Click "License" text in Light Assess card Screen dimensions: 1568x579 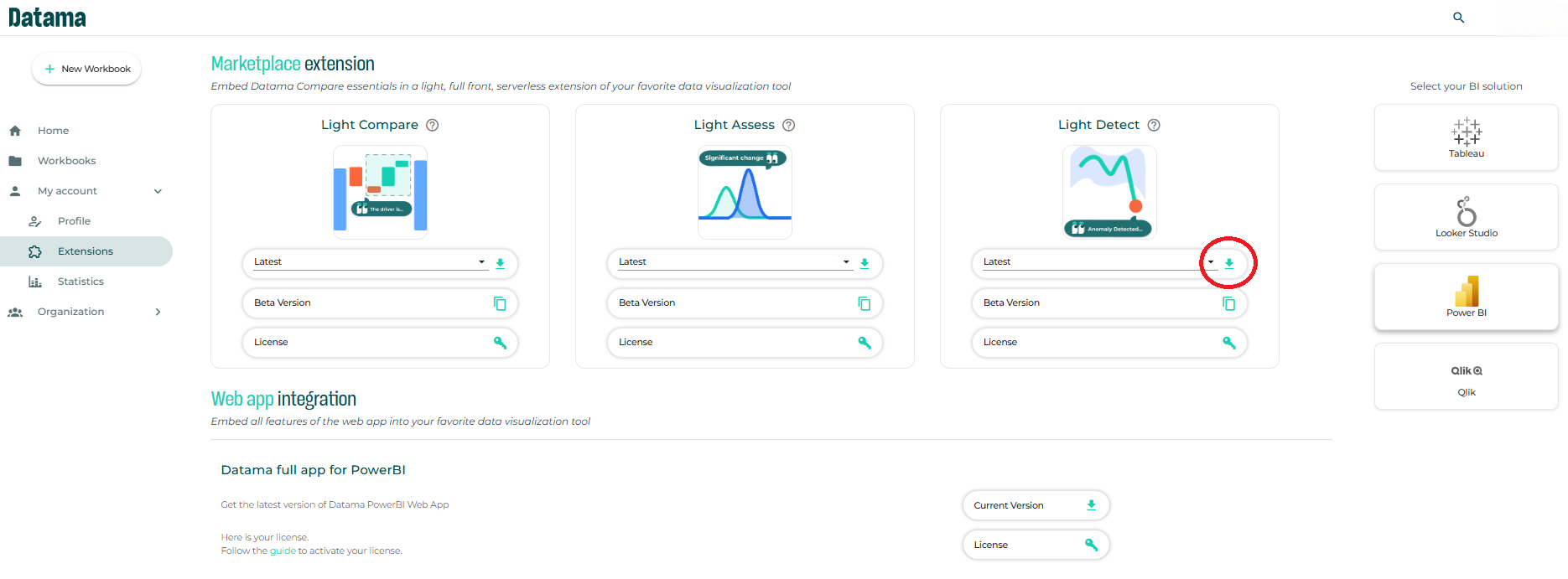click(x=636, y=342)
